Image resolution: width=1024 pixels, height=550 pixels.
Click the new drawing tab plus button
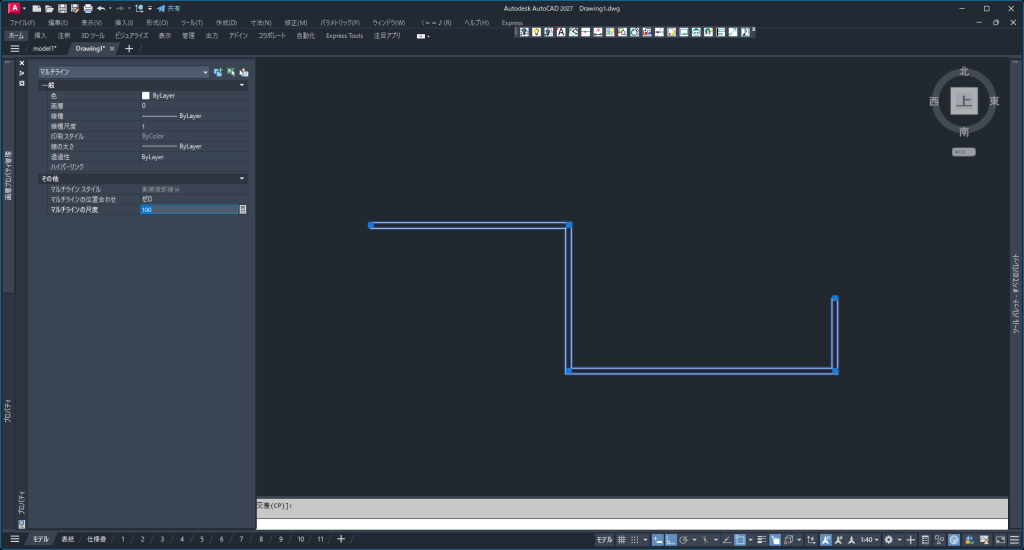(x=128, y=48)
